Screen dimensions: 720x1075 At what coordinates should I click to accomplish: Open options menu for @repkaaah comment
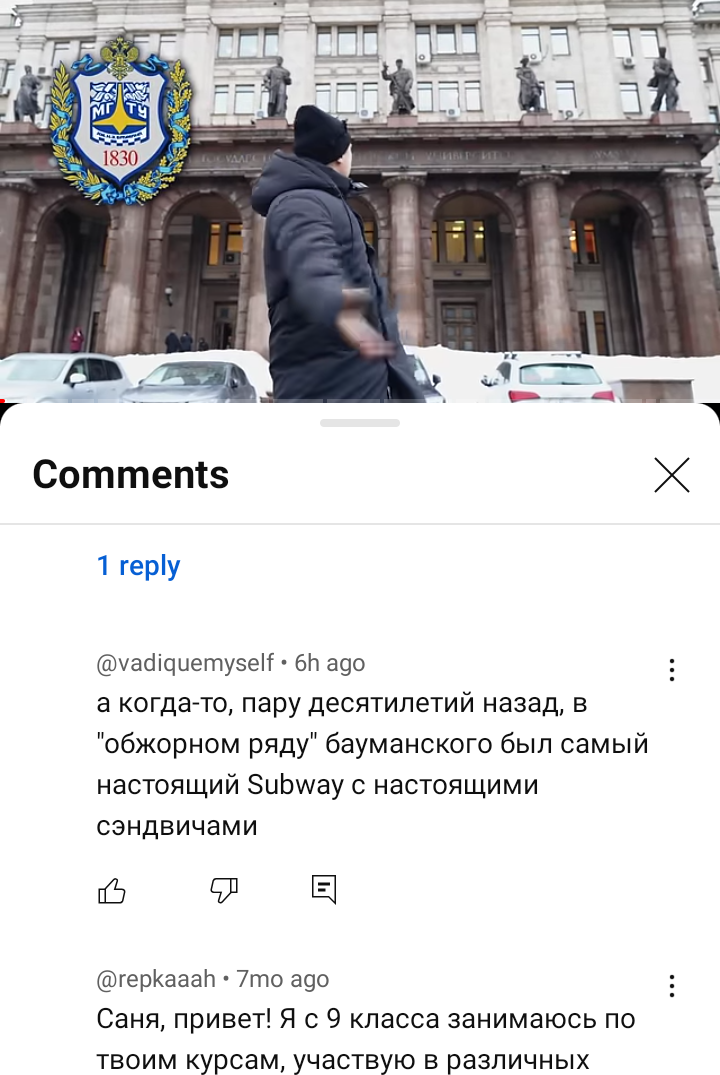[x=672, y=986]
